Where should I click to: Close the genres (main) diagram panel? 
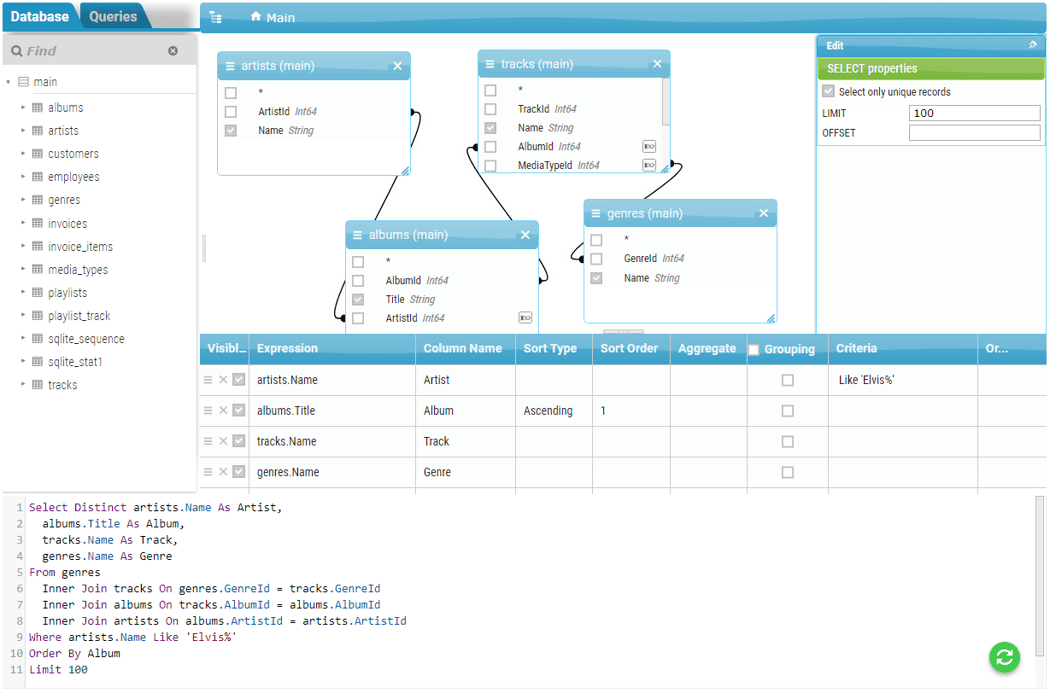(763, 212)
